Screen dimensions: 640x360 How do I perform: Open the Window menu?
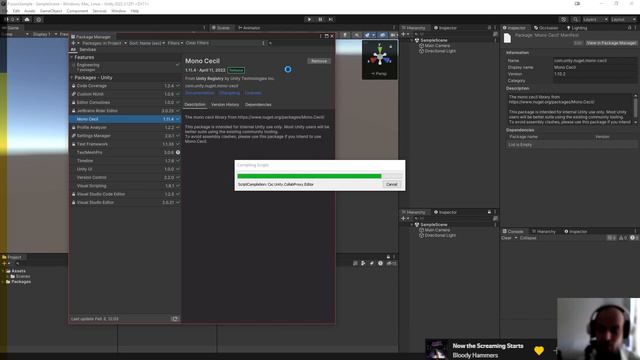118,11
